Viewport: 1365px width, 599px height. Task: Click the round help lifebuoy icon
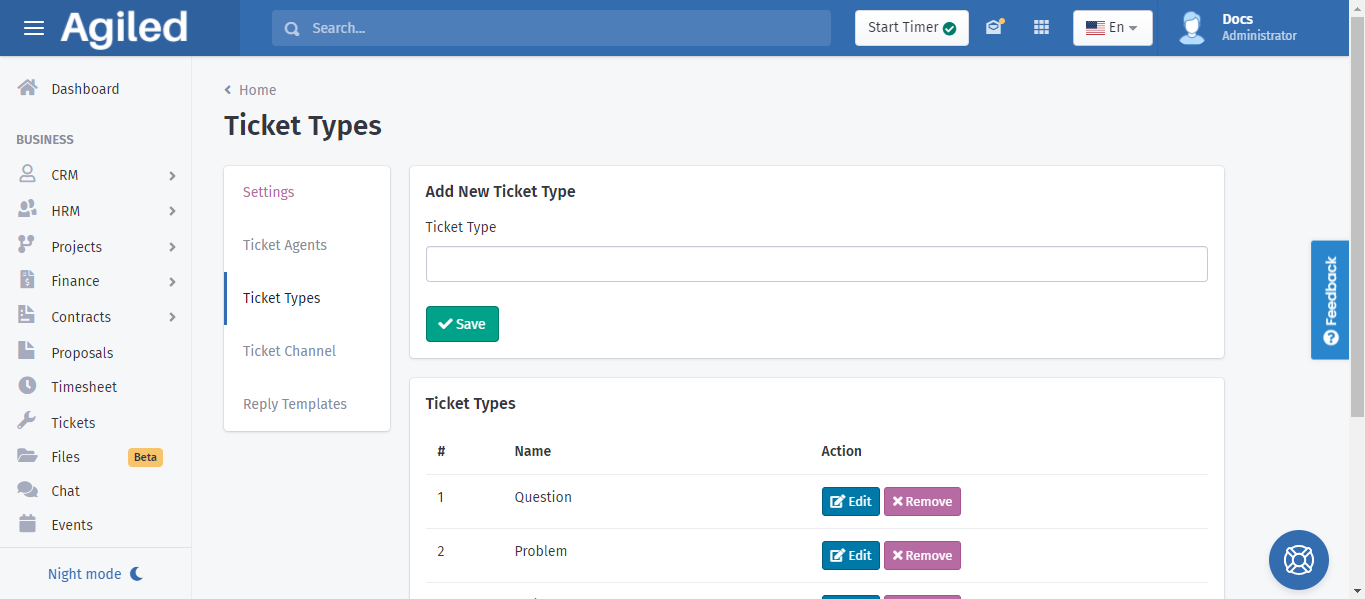coord(1298,559)
